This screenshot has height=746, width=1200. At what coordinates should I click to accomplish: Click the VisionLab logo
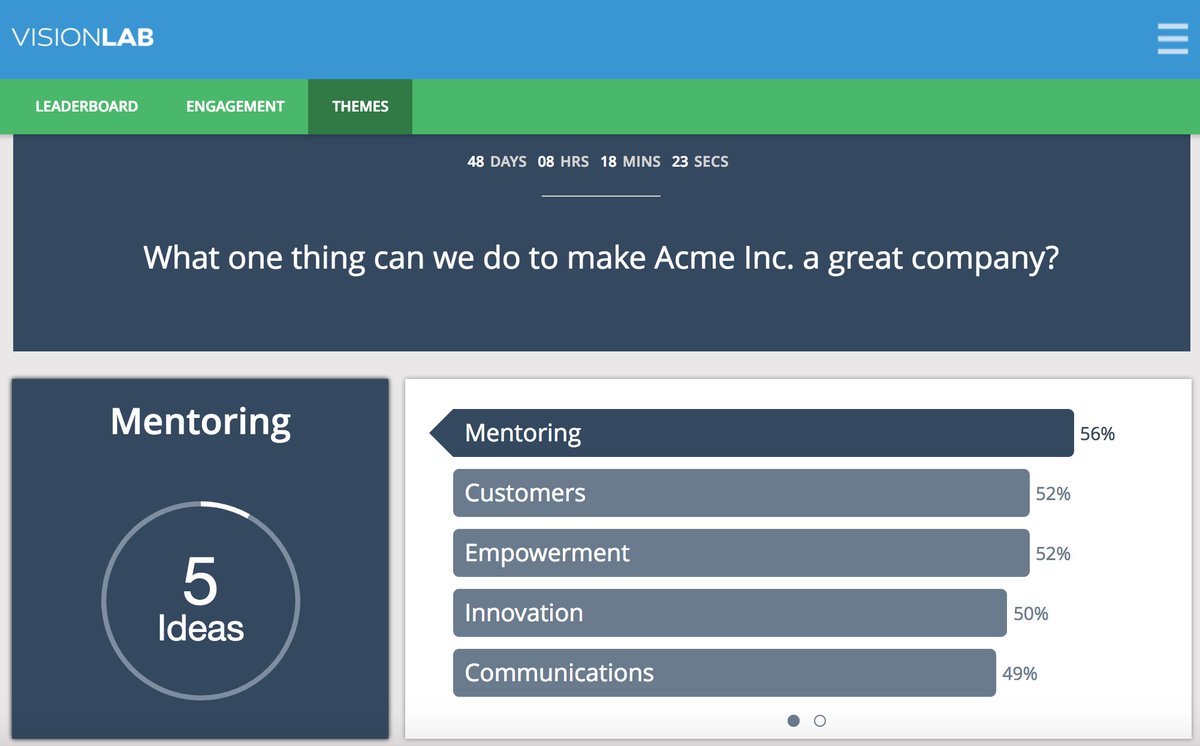click(x=83, y=39)
